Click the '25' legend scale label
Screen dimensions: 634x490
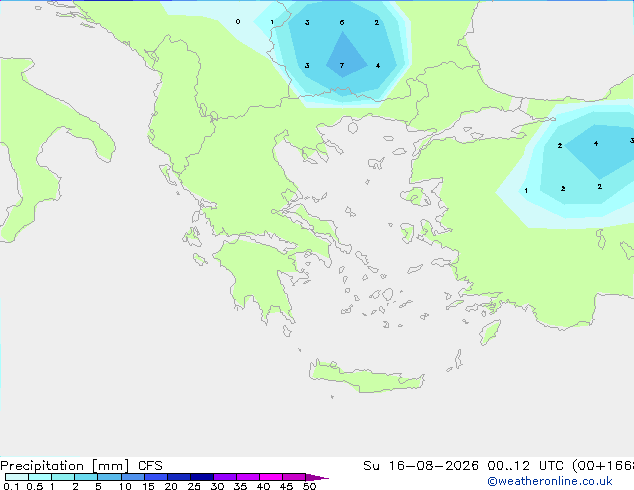coord(194,486)
